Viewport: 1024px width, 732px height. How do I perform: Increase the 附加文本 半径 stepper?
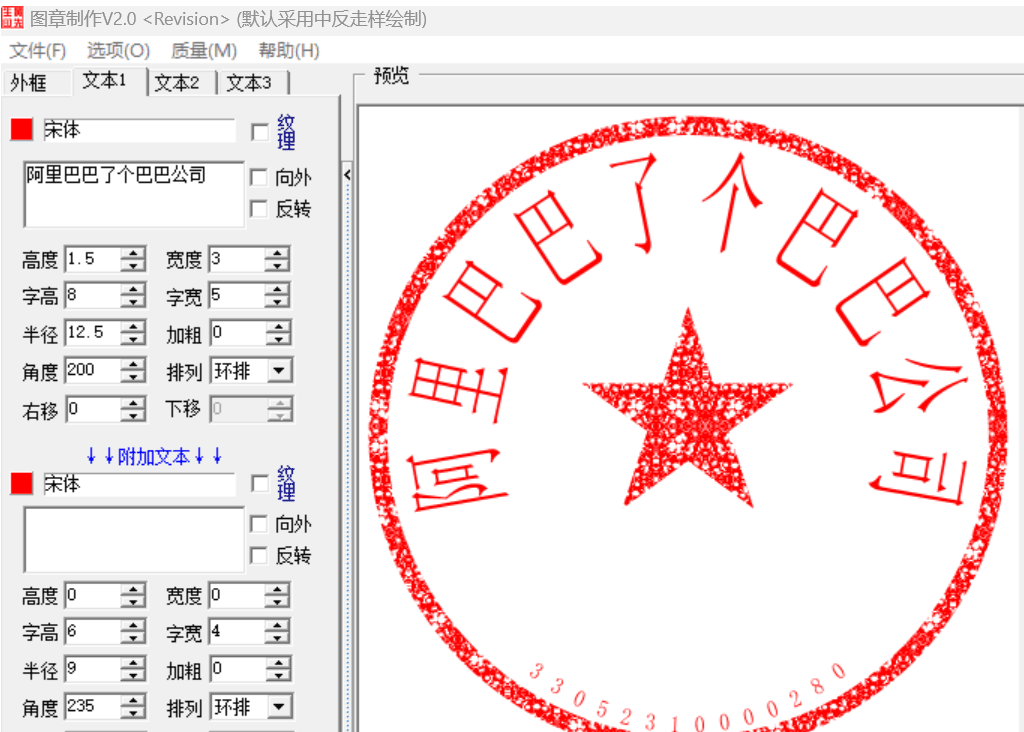pos(133,663)
